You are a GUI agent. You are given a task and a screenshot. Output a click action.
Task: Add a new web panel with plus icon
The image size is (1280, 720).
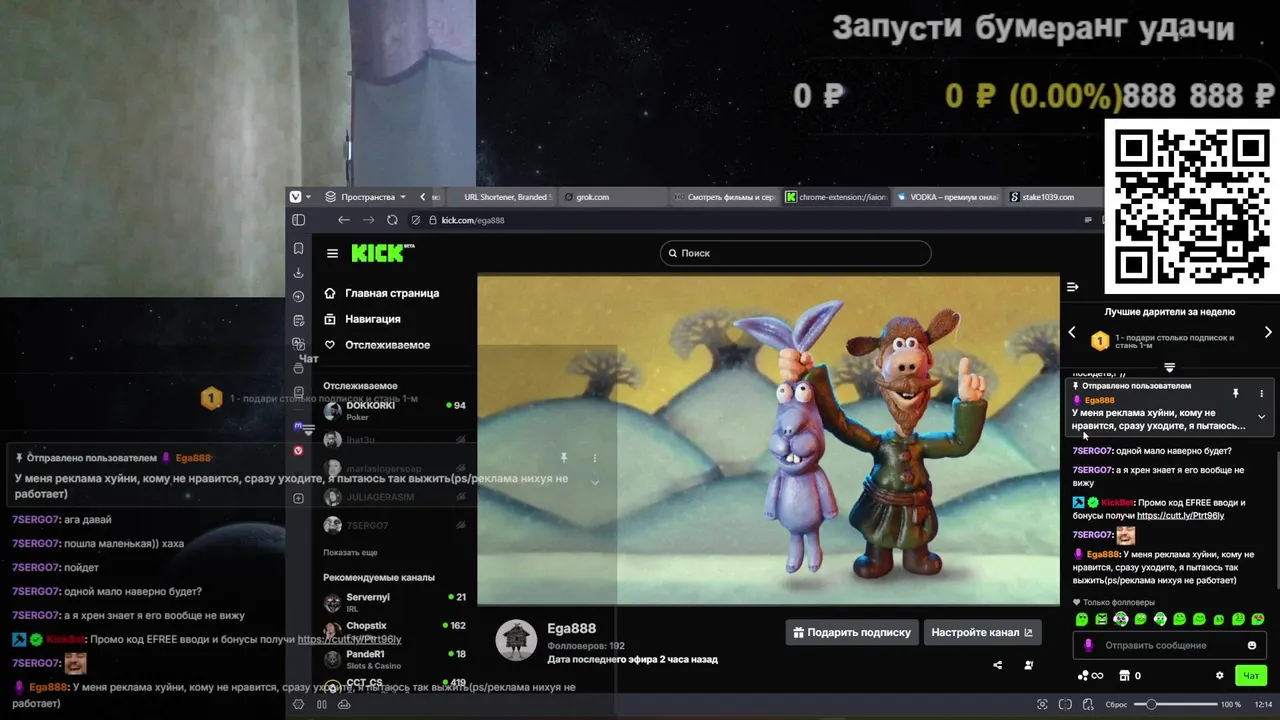point(298,498)
